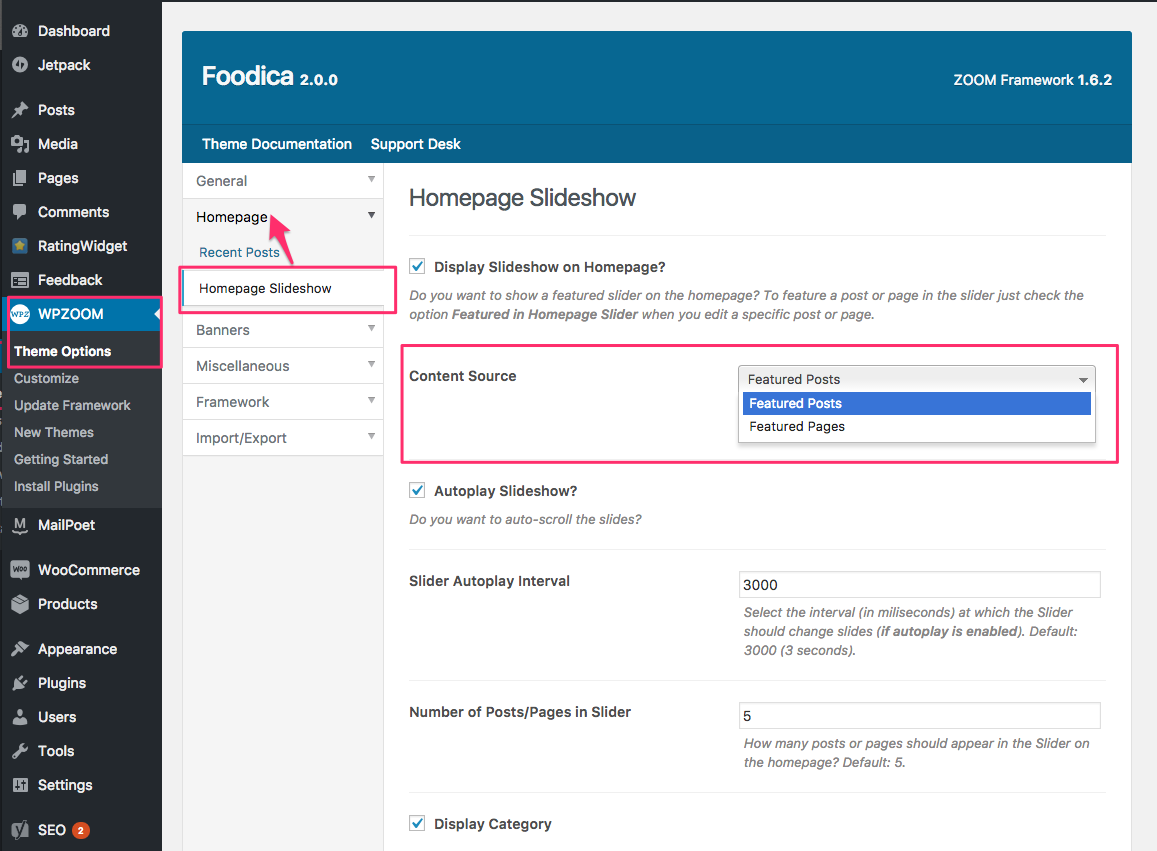This screenshot has height=851, width=1157.
Task: Click the Jetpack icon
Action: [x=20, y=65]
